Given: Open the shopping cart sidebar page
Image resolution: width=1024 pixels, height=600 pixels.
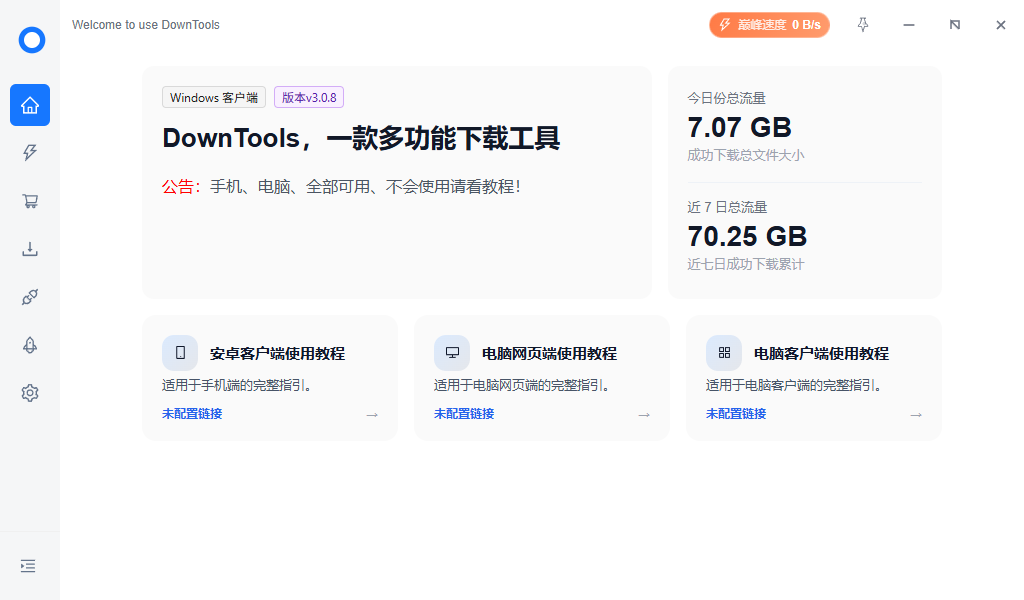Looking at the screenshot, I should 30,201.
